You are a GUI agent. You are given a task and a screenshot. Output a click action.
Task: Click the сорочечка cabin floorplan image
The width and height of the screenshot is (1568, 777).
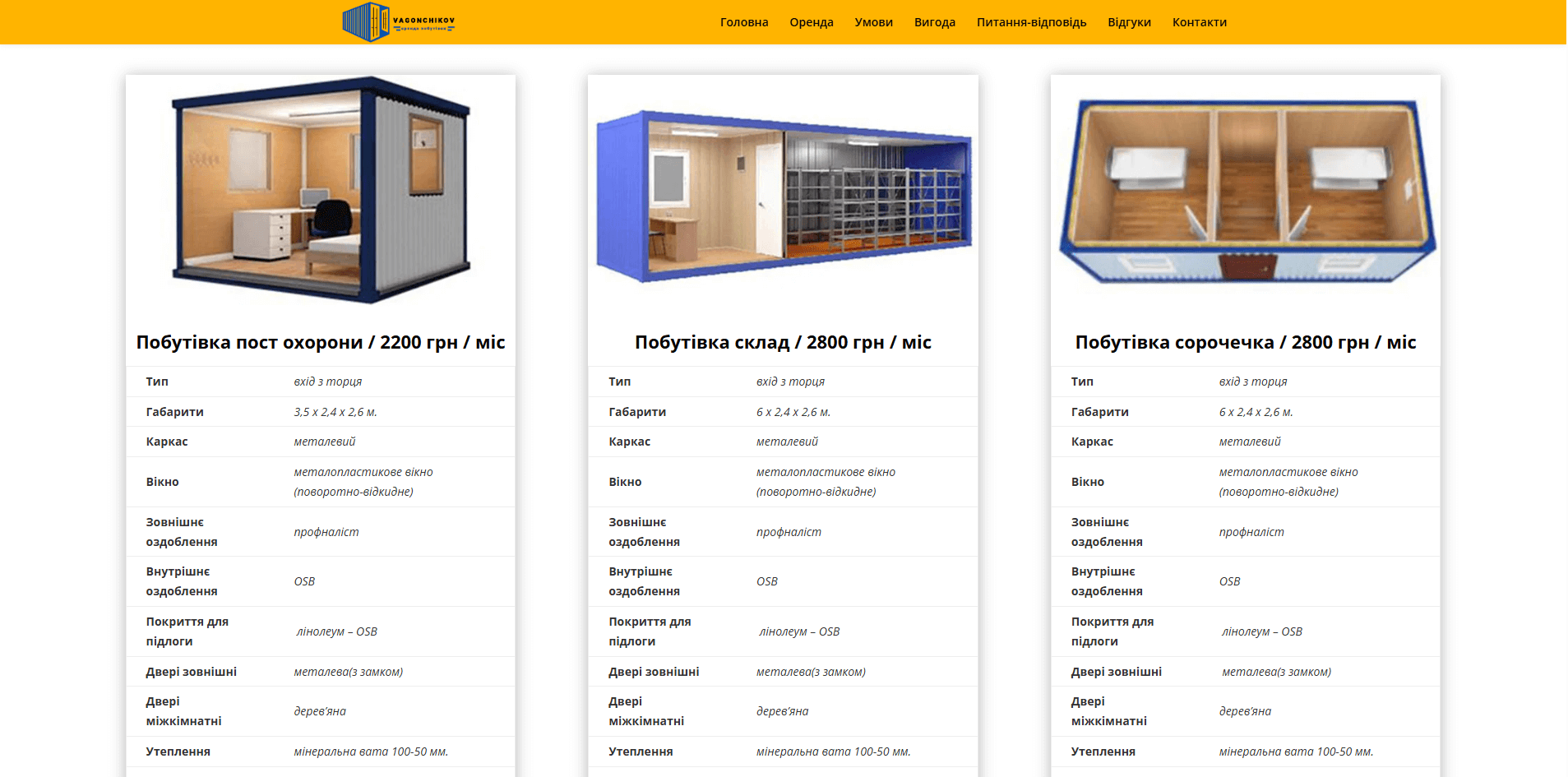click(1245, 191)
